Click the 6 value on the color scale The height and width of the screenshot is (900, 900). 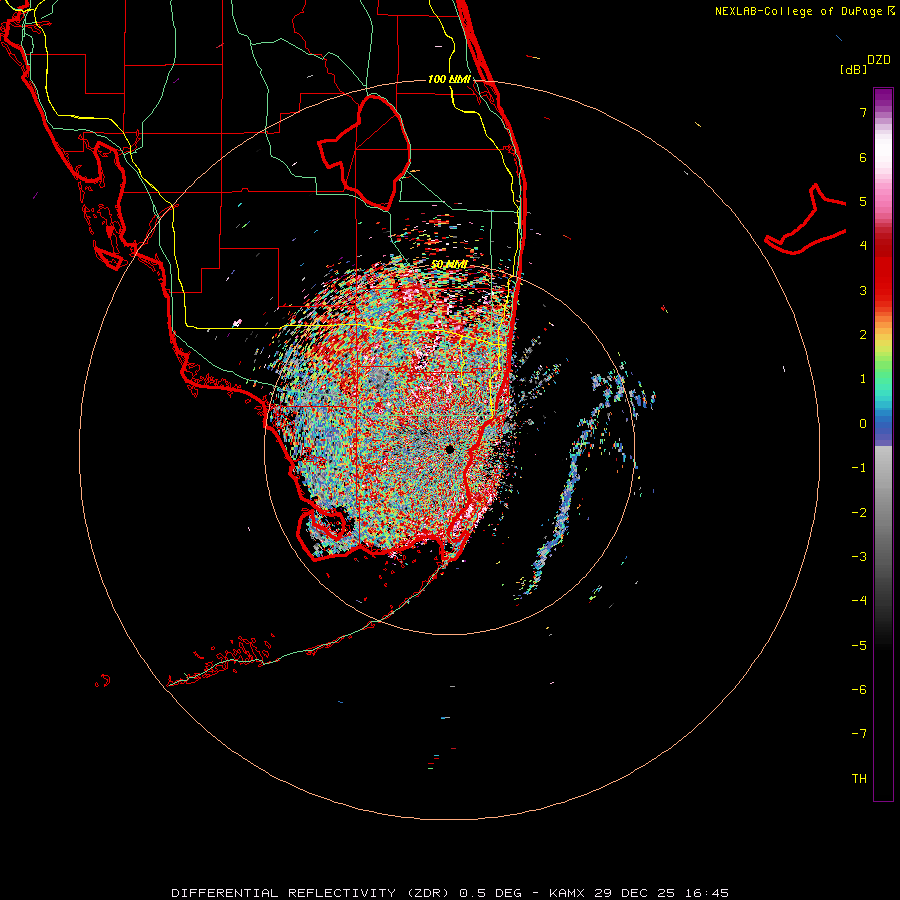tap(863, 157)
